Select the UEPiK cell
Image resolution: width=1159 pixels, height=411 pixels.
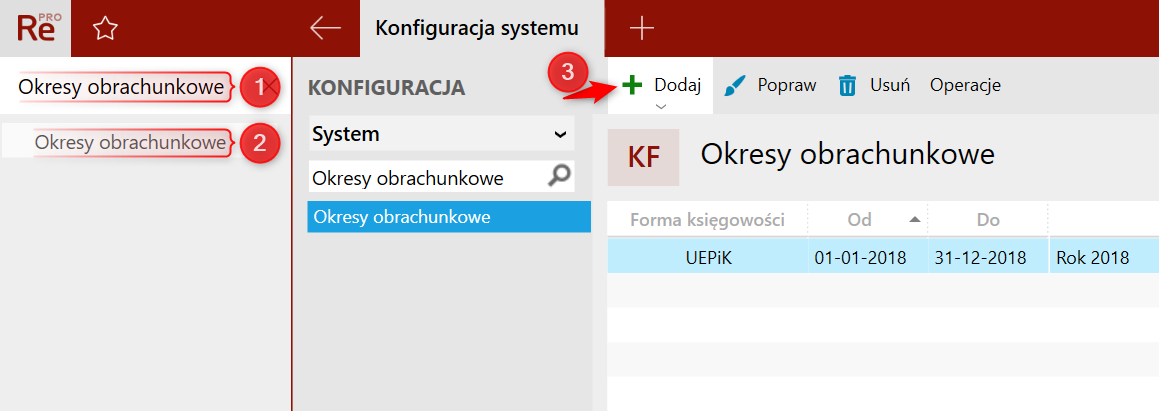coord(707,257)
